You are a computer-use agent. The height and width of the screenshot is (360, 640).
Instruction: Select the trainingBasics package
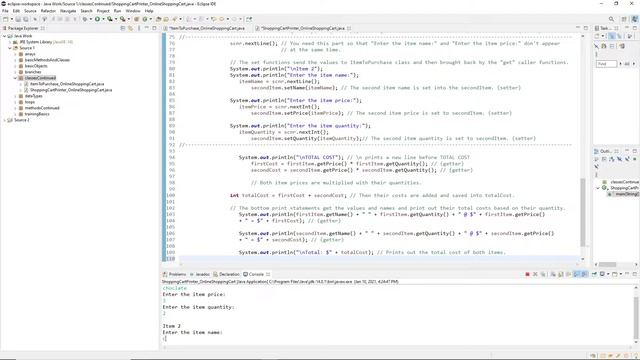click(x=37, y=114)
